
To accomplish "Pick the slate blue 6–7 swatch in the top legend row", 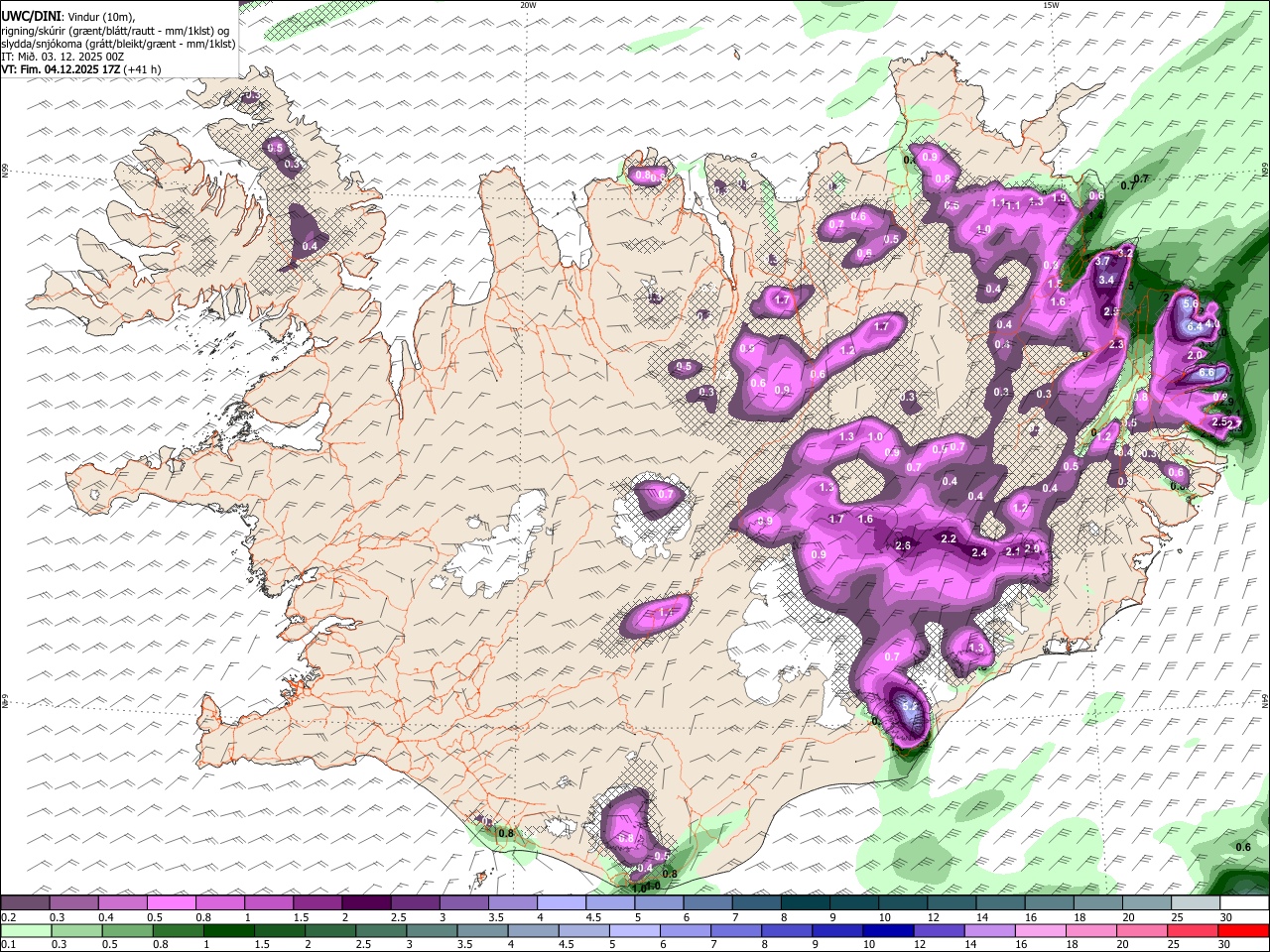I will click(x=708, y=903).
